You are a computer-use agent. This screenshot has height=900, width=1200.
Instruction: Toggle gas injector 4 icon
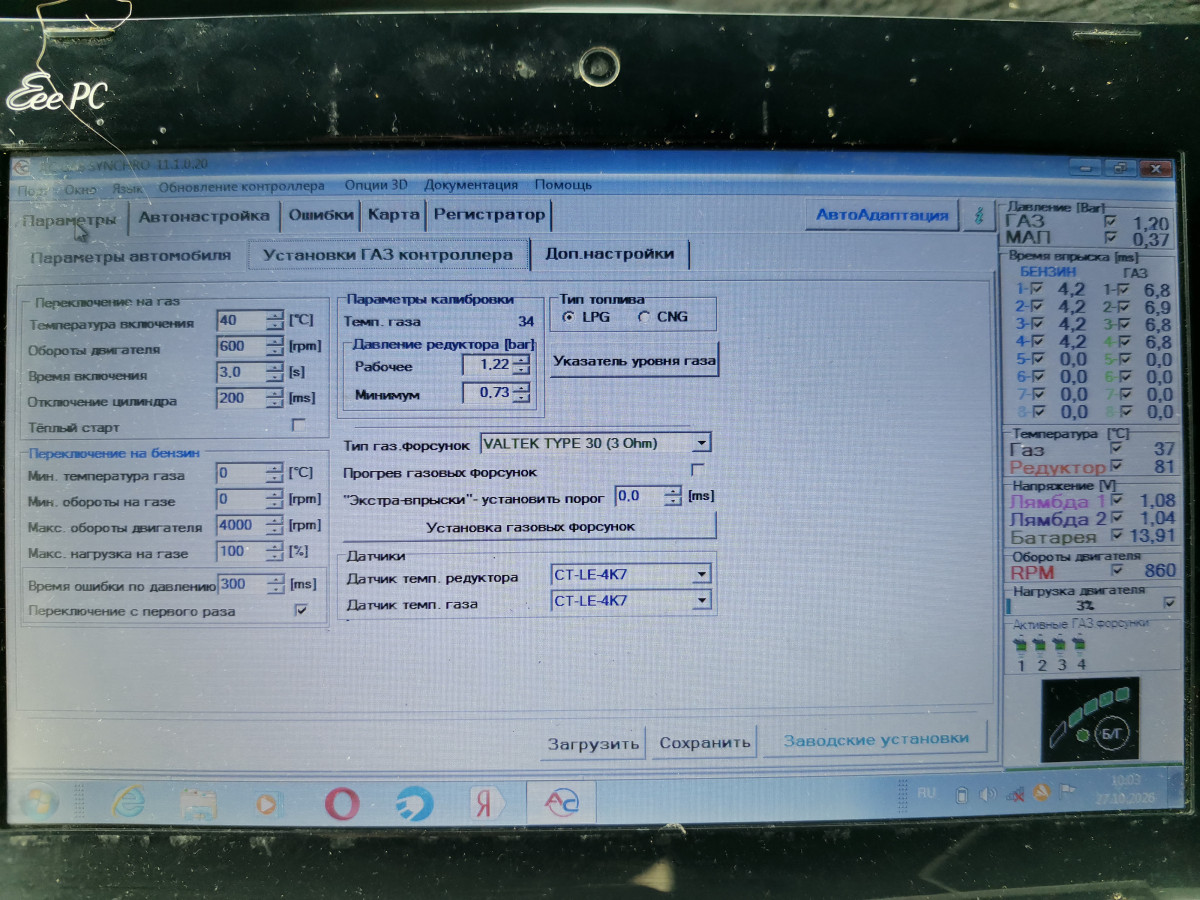(x=1080, y=645)
